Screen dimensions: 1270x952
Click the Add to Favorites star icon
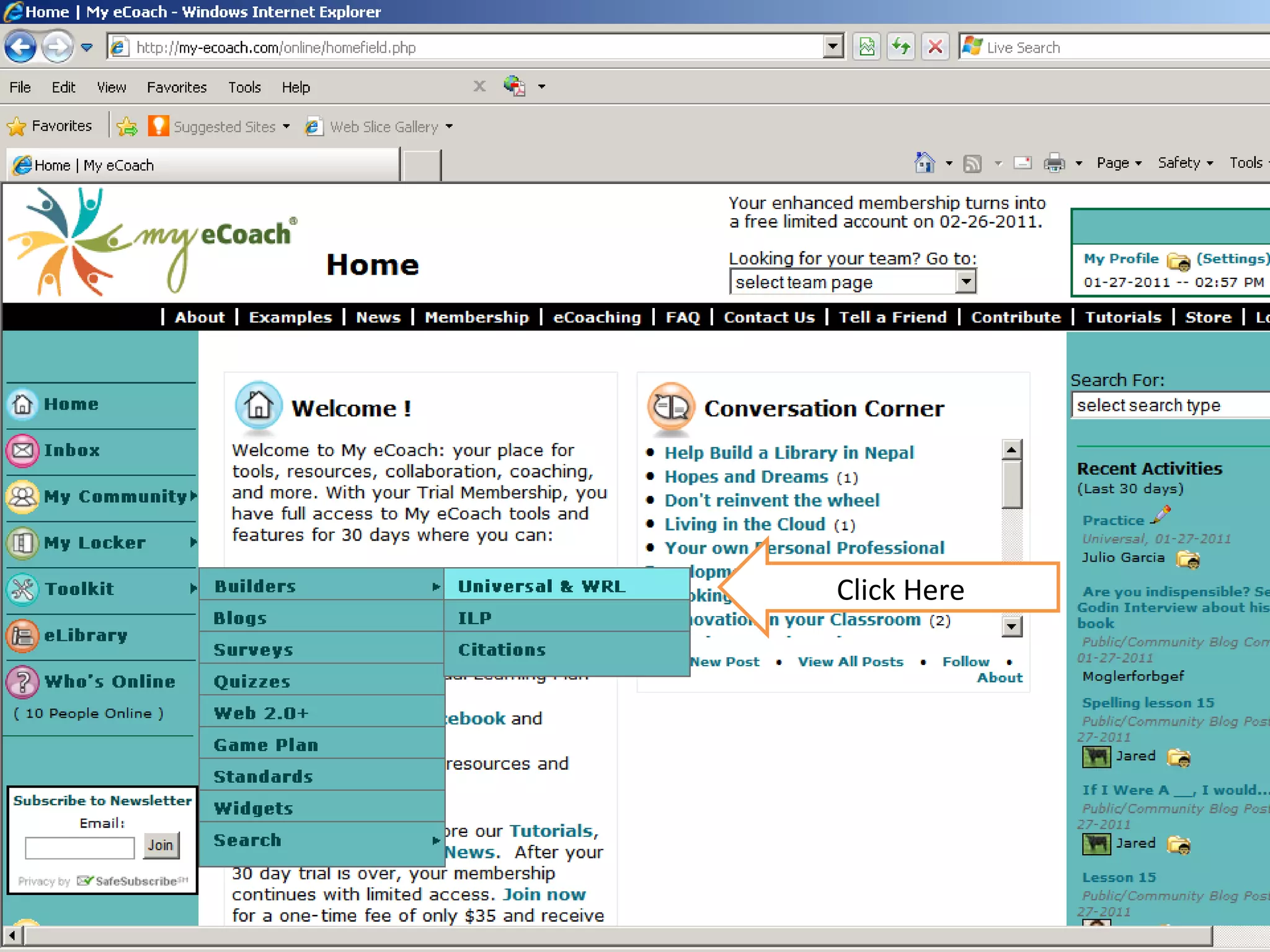tap(127, 126)
